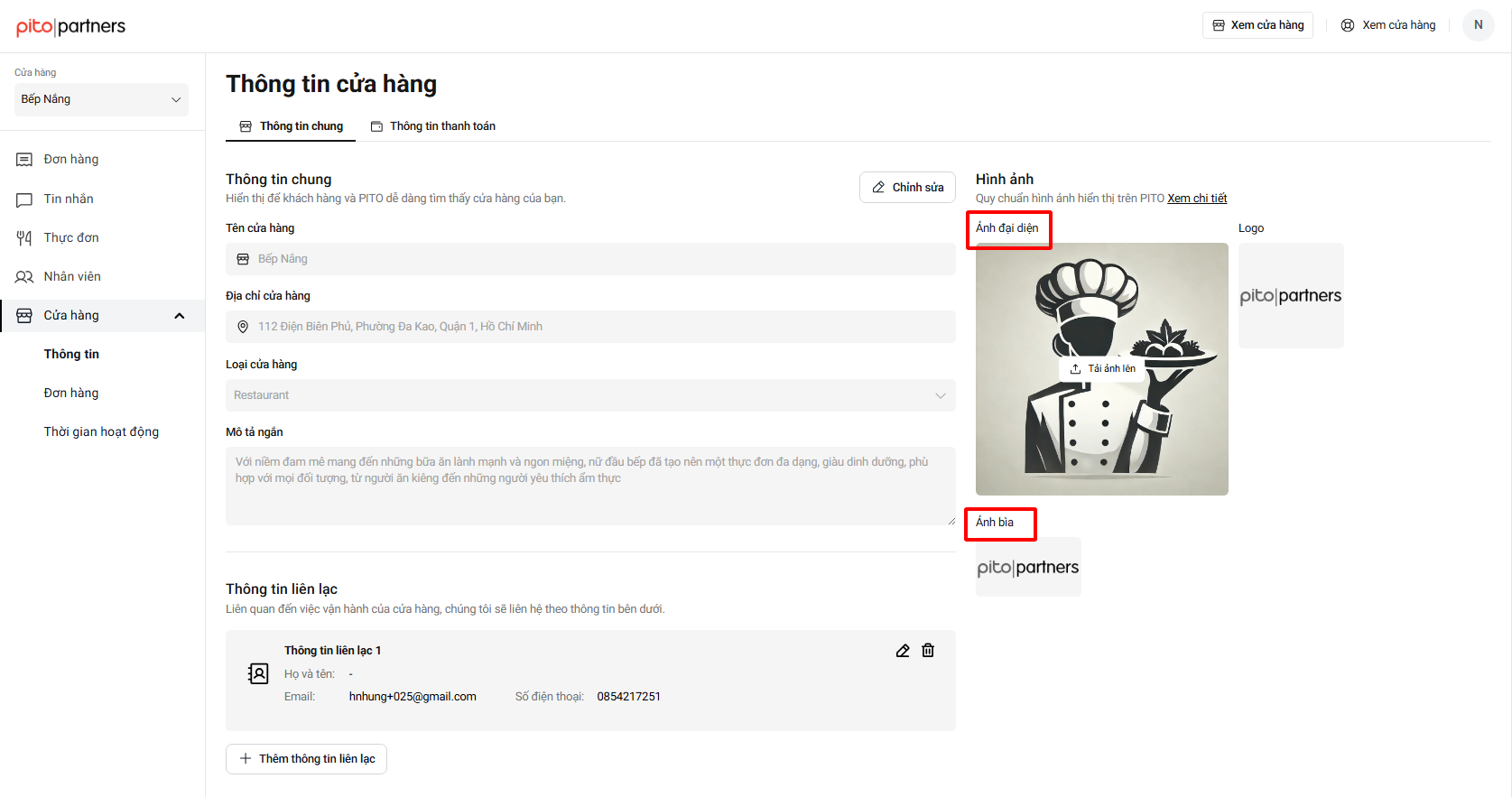The height and width of the screenshot is (797, 1512).
Task: Click the Tên cửa hàng input field
Action: click(590, 259)
